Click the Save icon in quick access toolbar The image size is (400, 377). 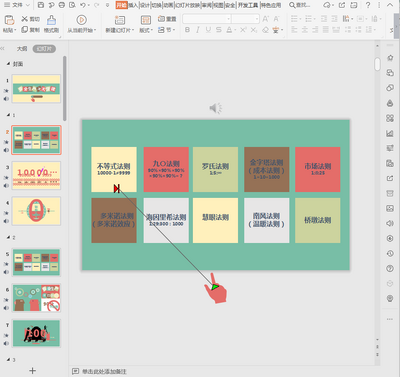pyautogui.click(x=41, y=5)
